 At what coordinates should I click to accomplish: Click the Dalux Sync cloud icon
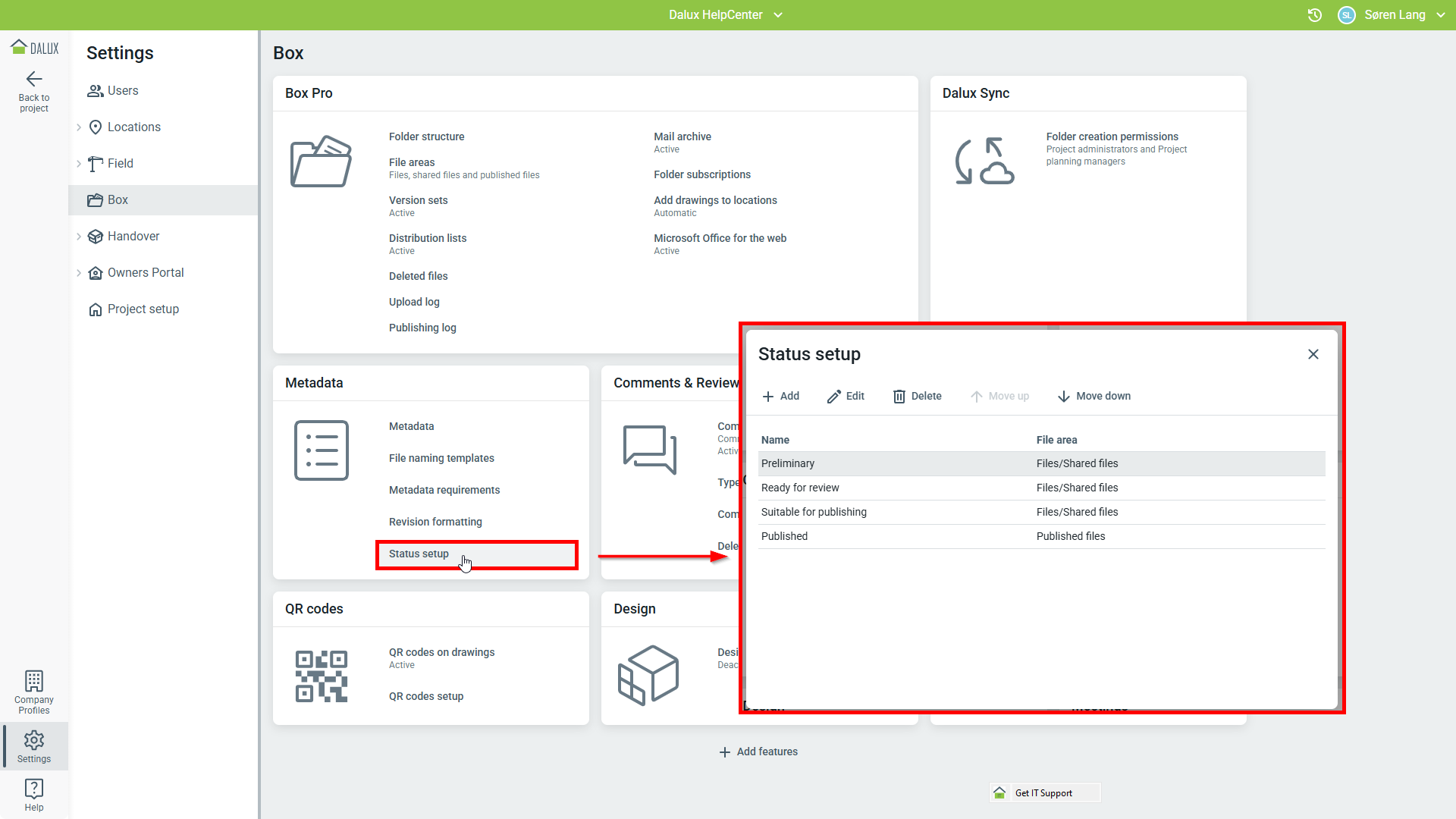point(984,161)
